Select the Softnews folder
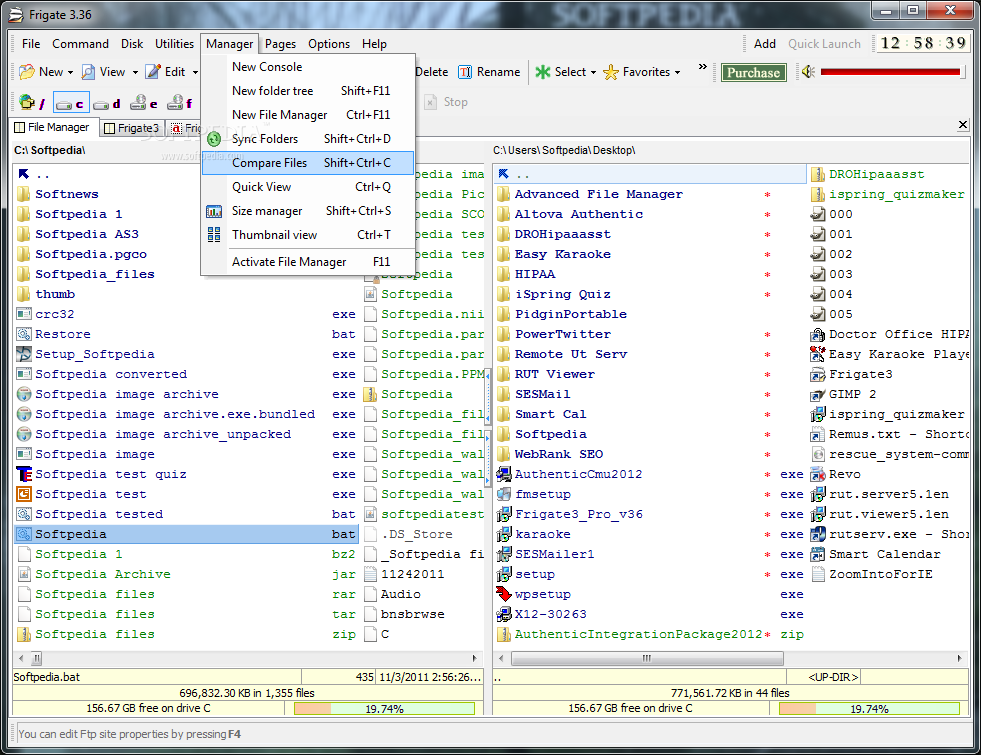 (66, 194)
